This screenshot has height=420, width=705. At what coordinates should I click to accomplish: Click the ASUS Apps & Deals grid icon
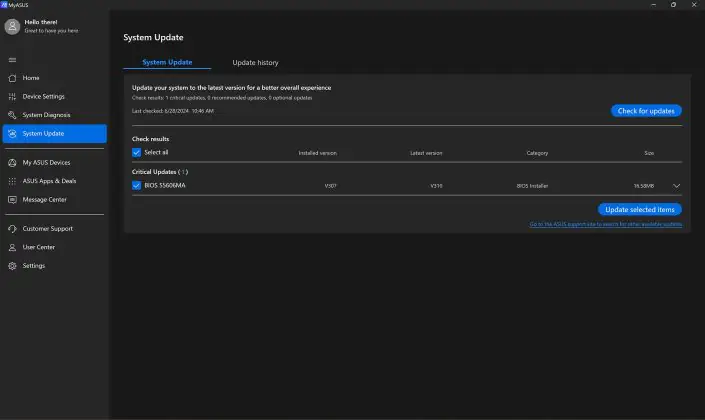[x=12, y=181]
